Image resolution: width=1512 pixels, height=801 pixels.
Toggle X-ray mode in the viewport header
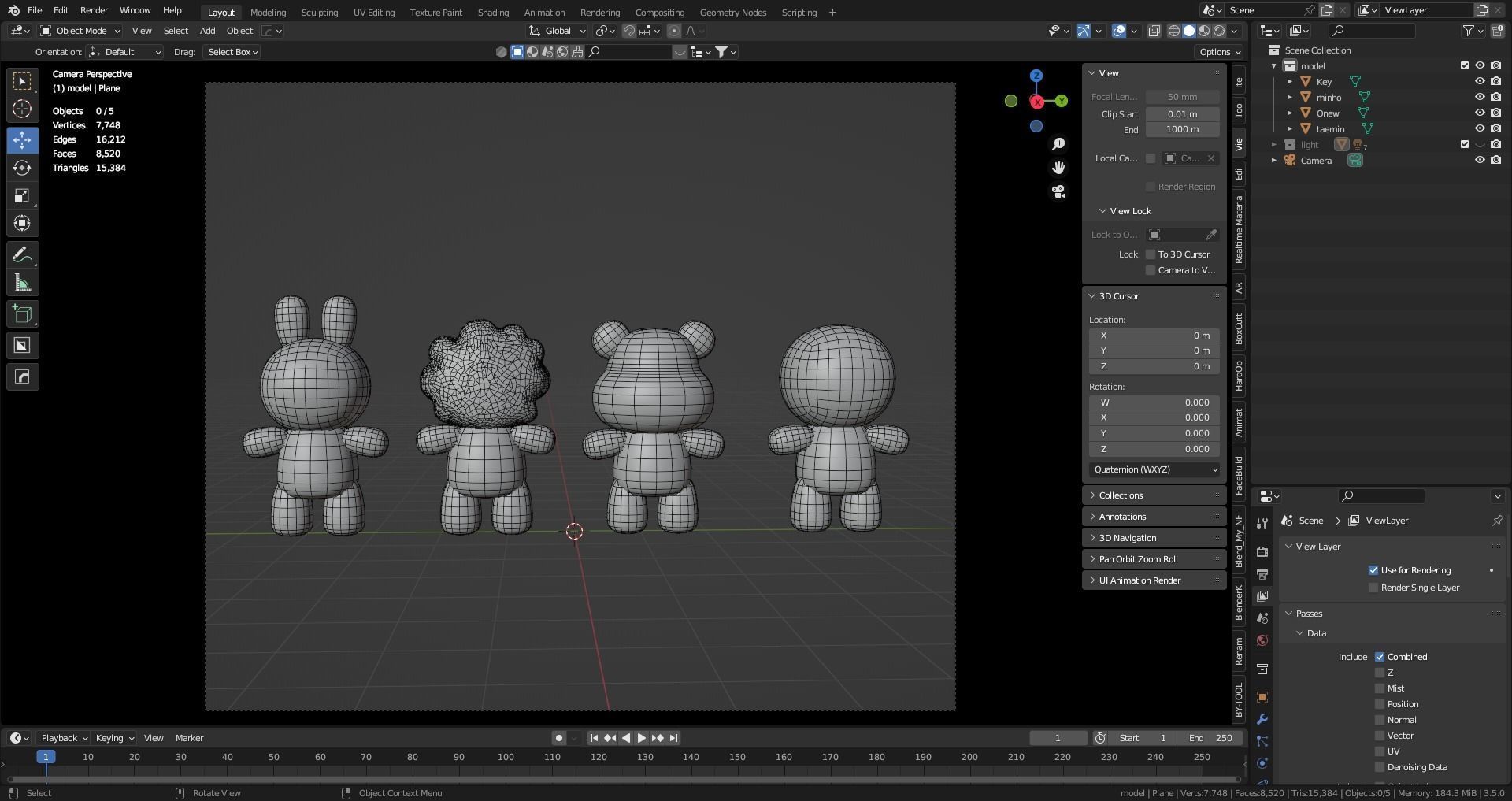[x=1154, y=31]
